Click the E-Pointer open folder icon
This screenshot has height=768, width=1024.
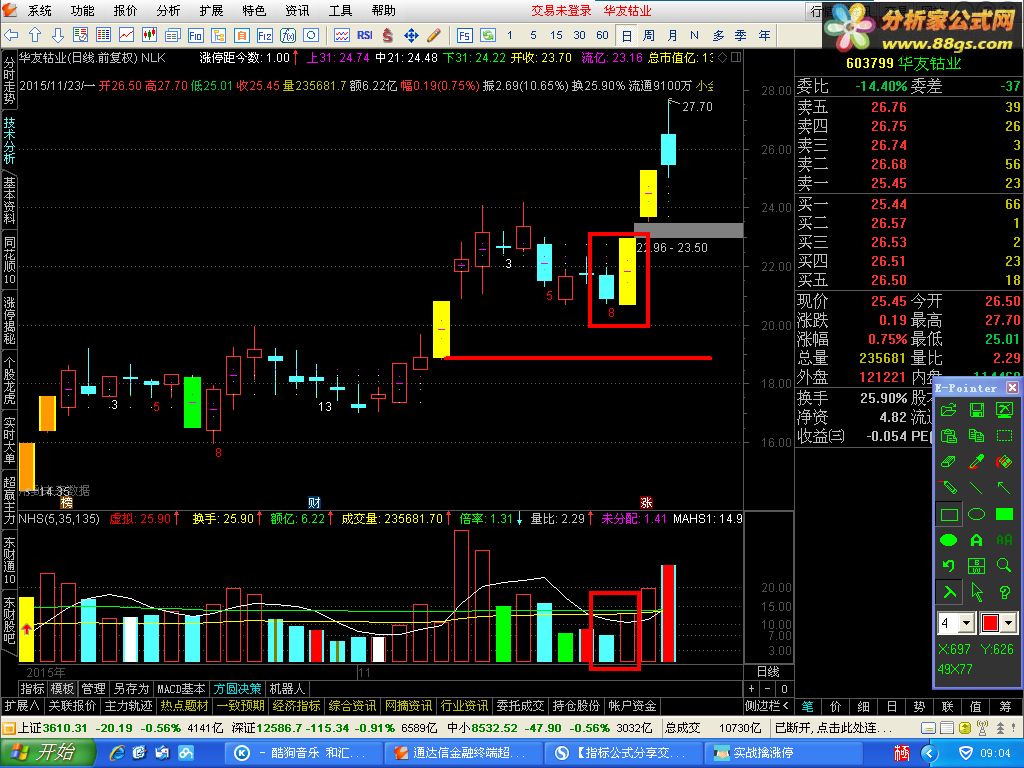pos(949,410)
